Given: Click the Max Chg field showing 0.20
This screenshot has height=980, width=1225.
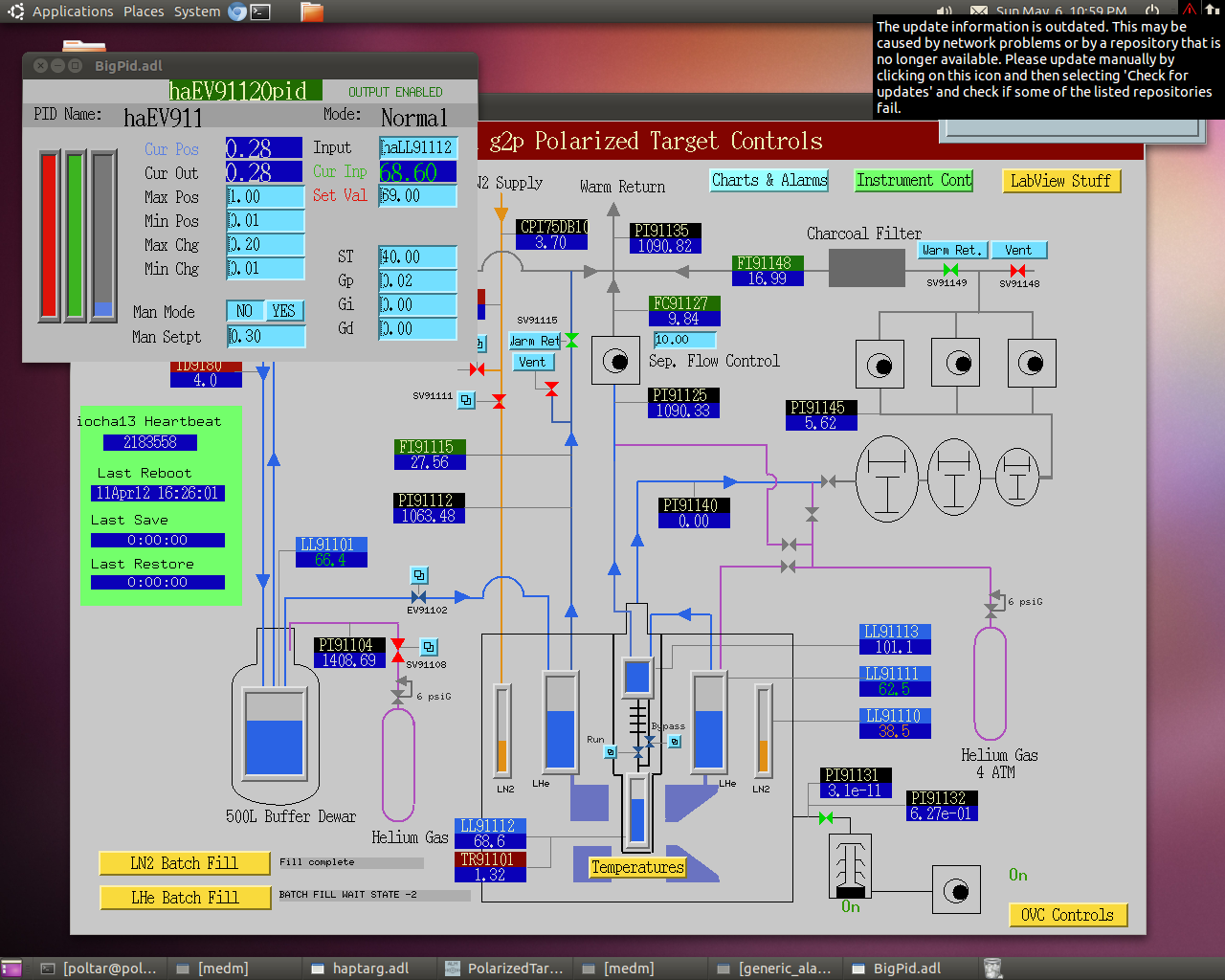Looking at the screenshot, I should (265, 244).
